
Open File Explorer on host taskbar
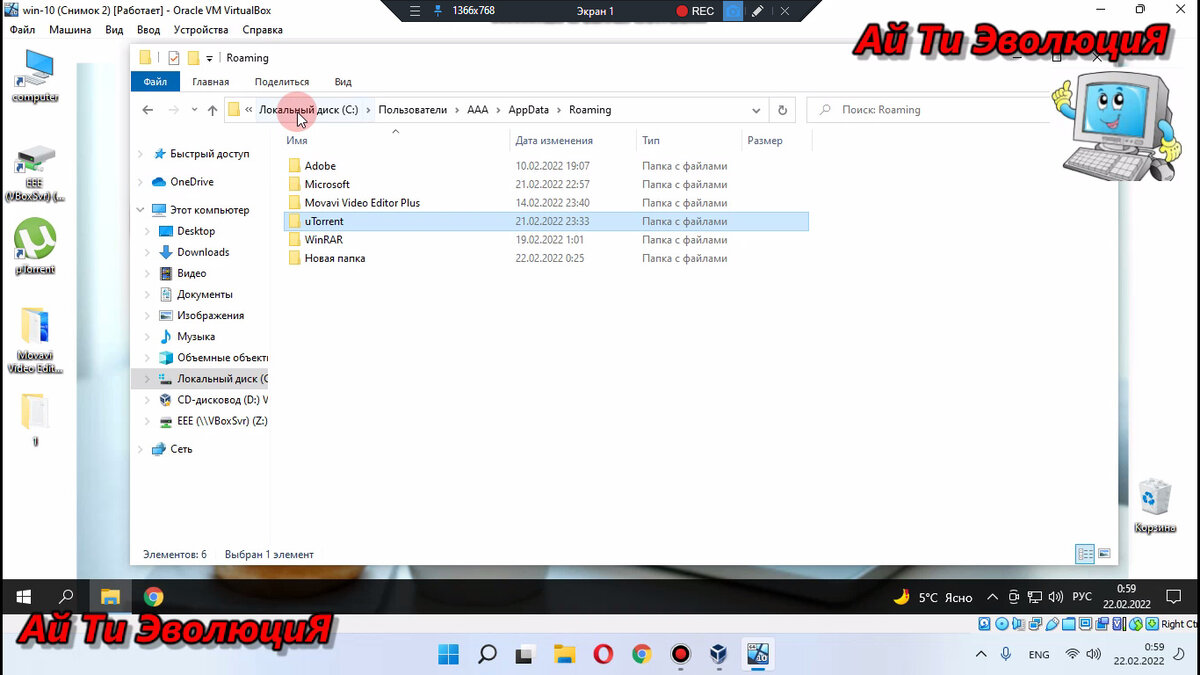(565, 654)
